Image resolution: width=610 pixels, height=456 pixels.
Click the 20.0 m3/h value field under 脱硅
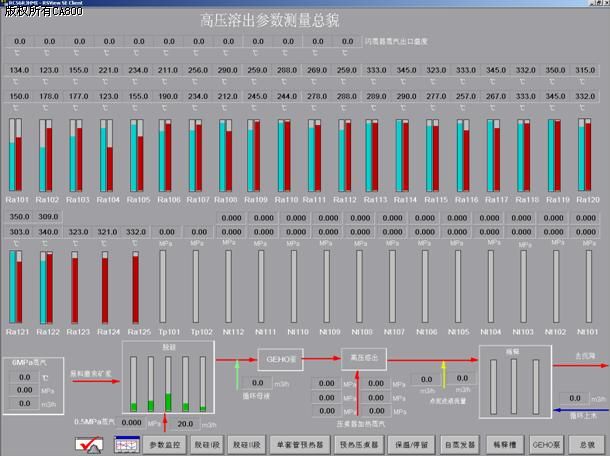coord(185,423)
